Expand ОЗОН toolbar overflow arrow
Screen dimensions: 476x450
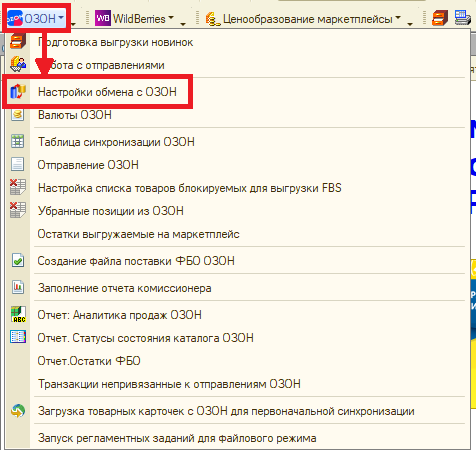coord(73,24)
